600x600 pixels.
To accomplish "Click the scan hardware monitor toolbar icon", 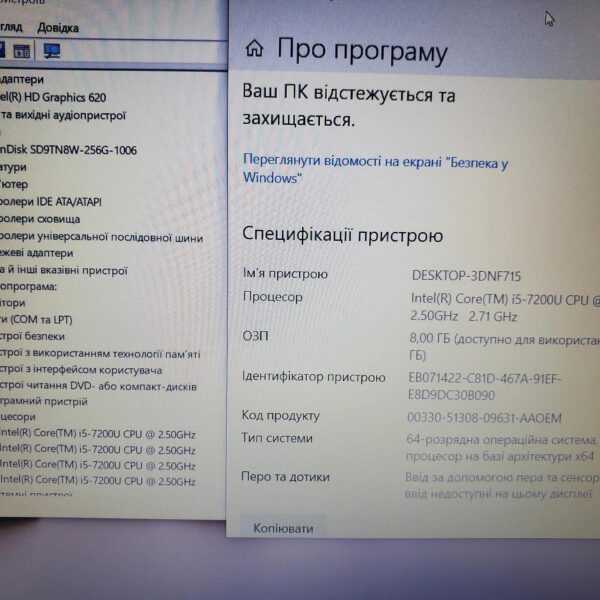I will click(x=52, y=51).
